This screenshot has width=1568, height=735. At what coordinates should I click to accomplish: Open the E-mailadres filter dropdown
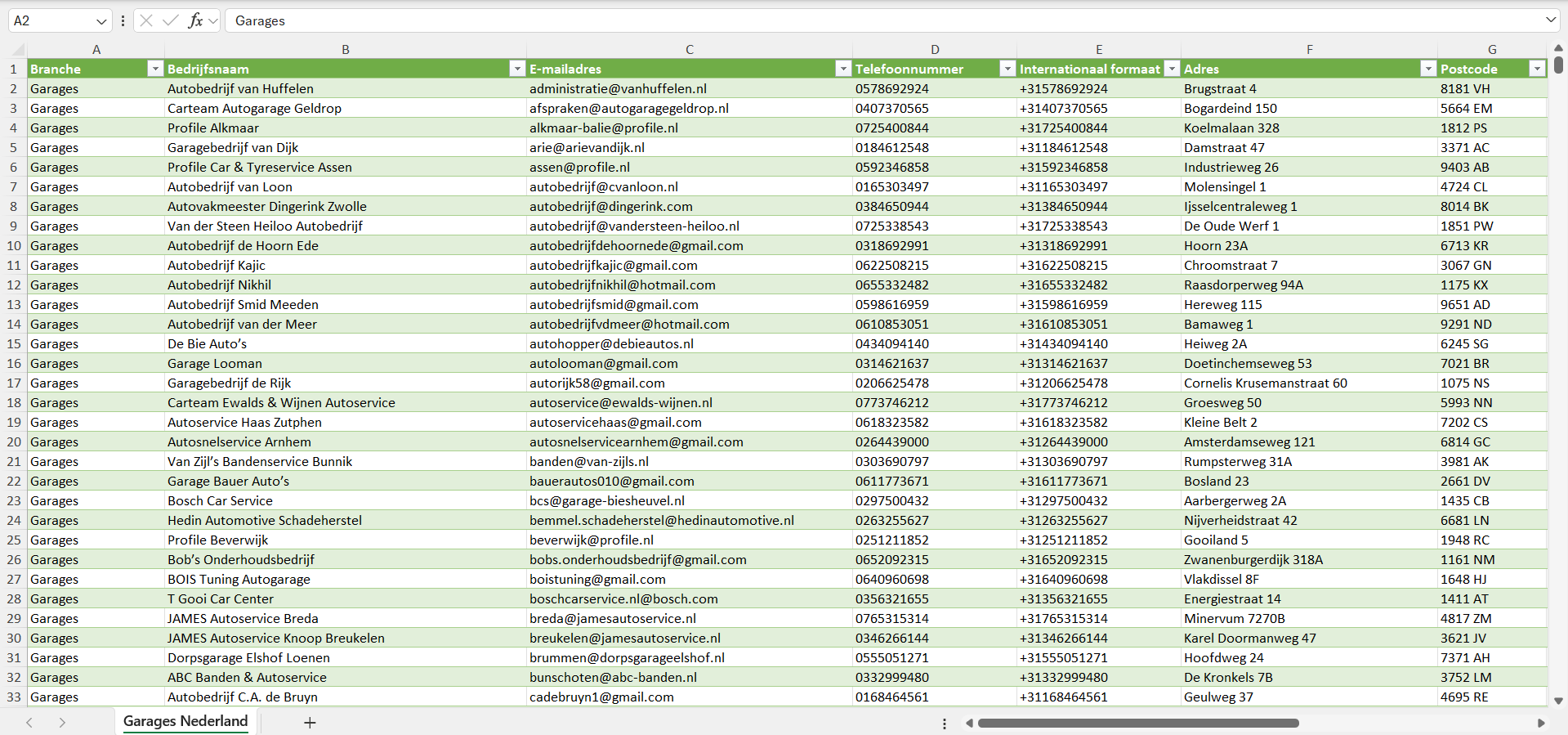pos(843,69)
